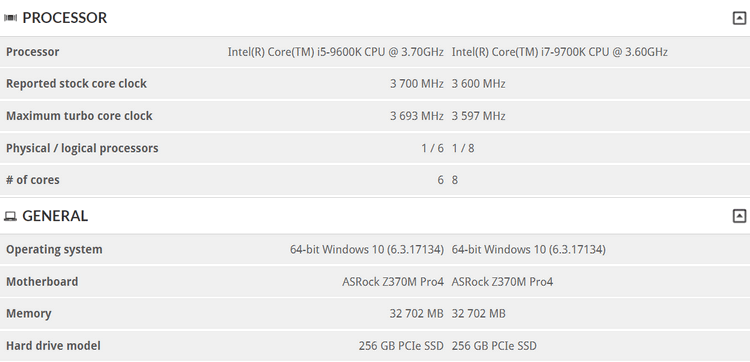Select the PROCESSOR section heading
This screenshot has height=362, width=750.
coord(65,18)
